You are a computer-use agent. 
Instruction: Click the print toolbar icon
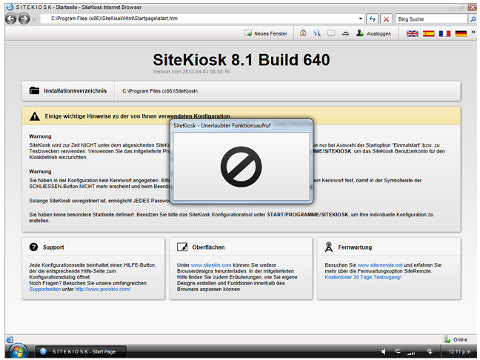pyautogui.click(x=345, y=33)
